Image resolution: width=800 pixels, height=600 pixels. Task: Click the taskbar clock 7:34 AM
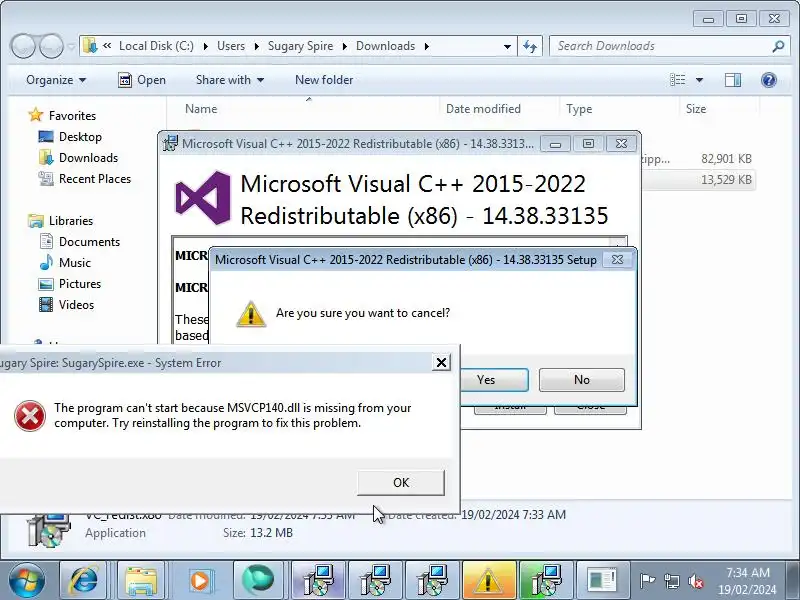[747, 572]
